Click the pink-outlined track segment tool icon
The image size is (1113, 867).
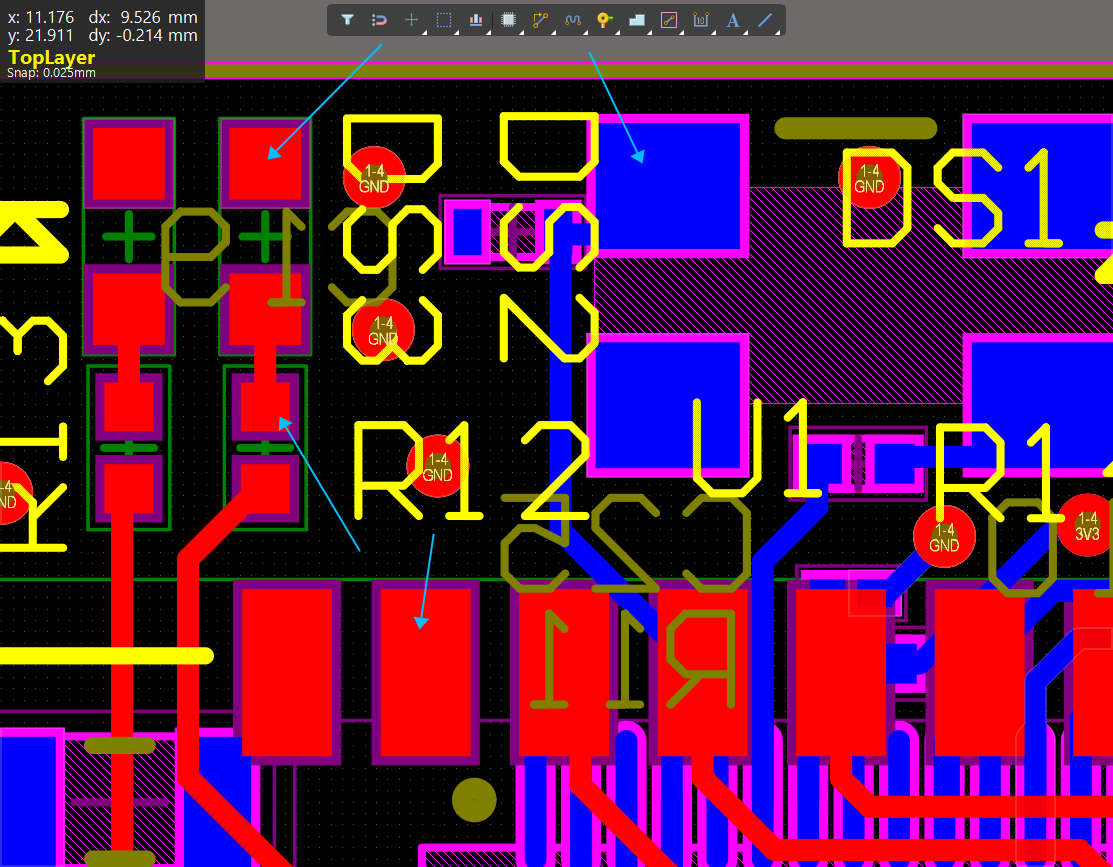[x=669, y=20]
